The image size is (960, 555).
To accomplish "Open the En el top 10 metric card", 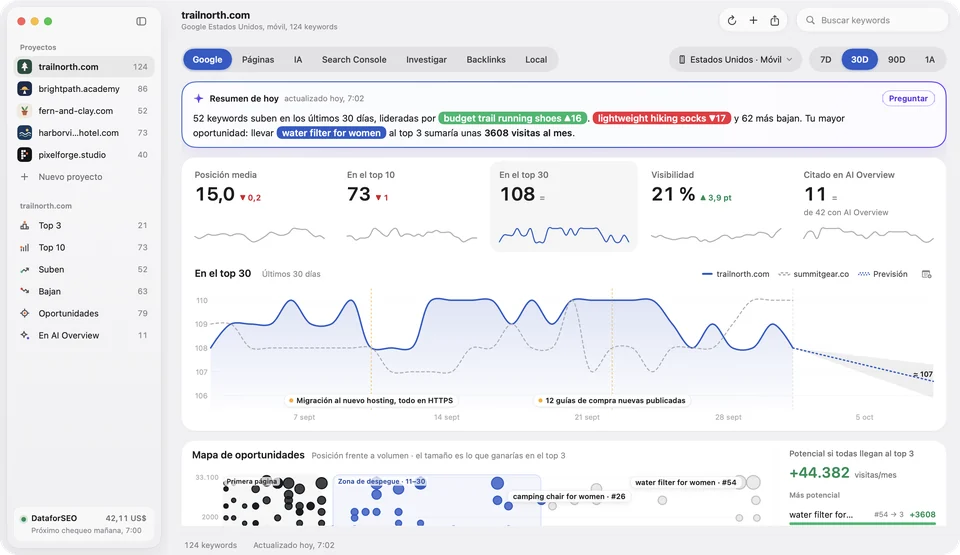I will point(411,206).
